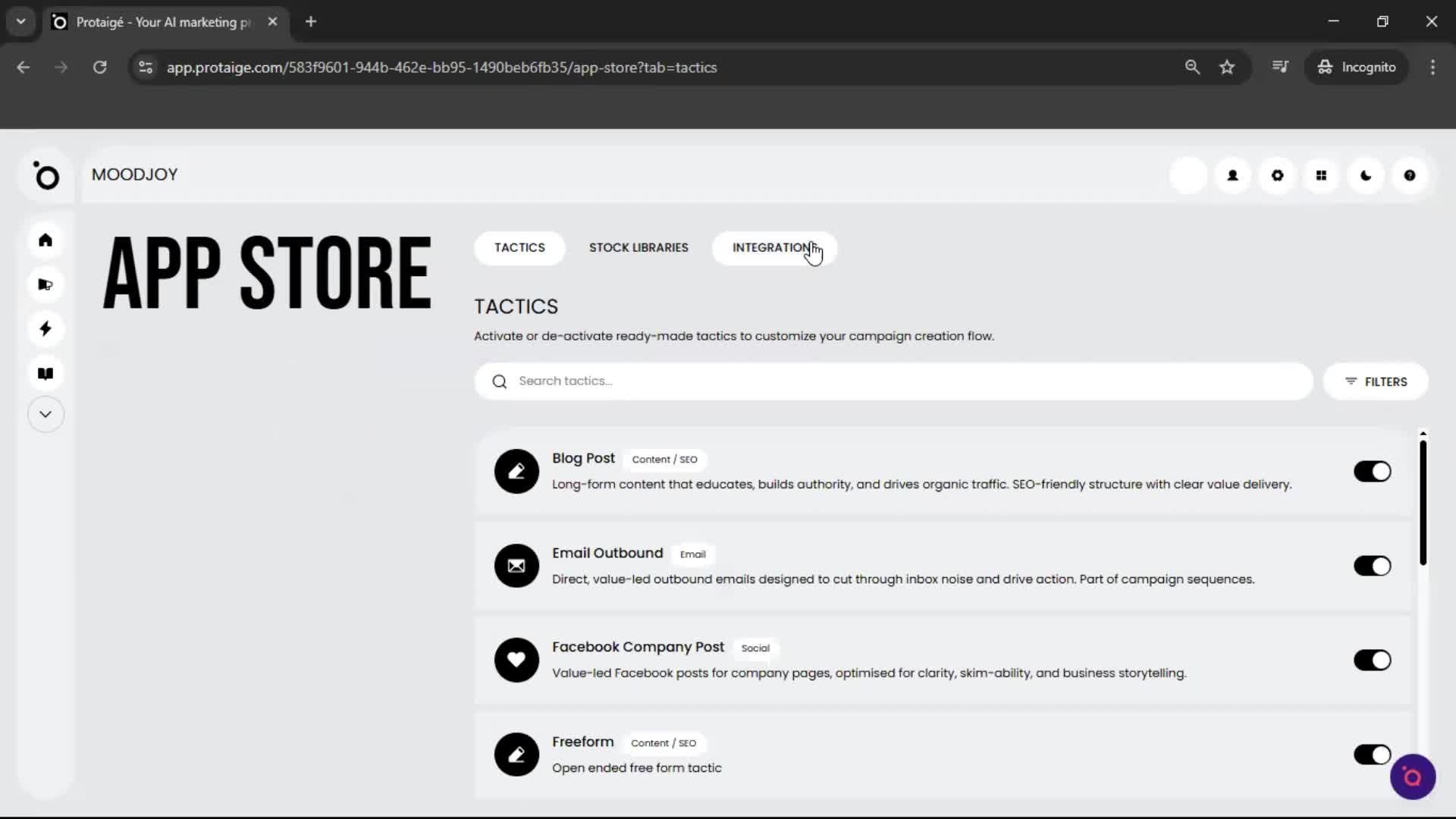Open help via the question mark icon

coord(1409,175)
